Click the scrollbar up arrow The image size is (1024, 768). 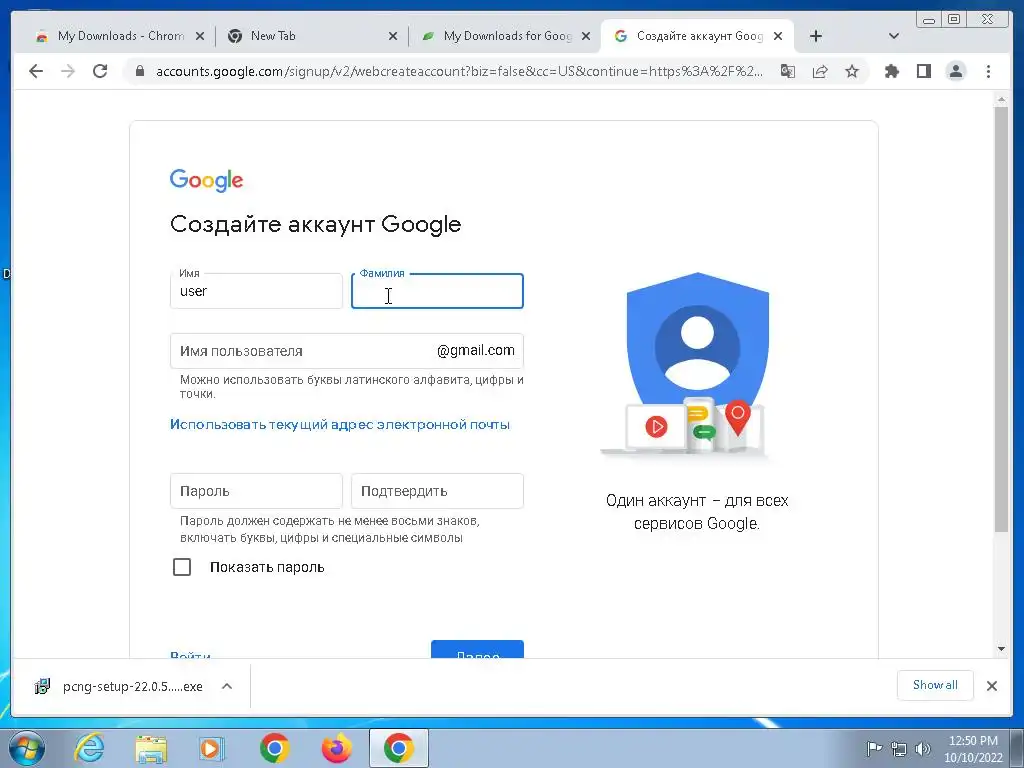(x=1001, y=99)
